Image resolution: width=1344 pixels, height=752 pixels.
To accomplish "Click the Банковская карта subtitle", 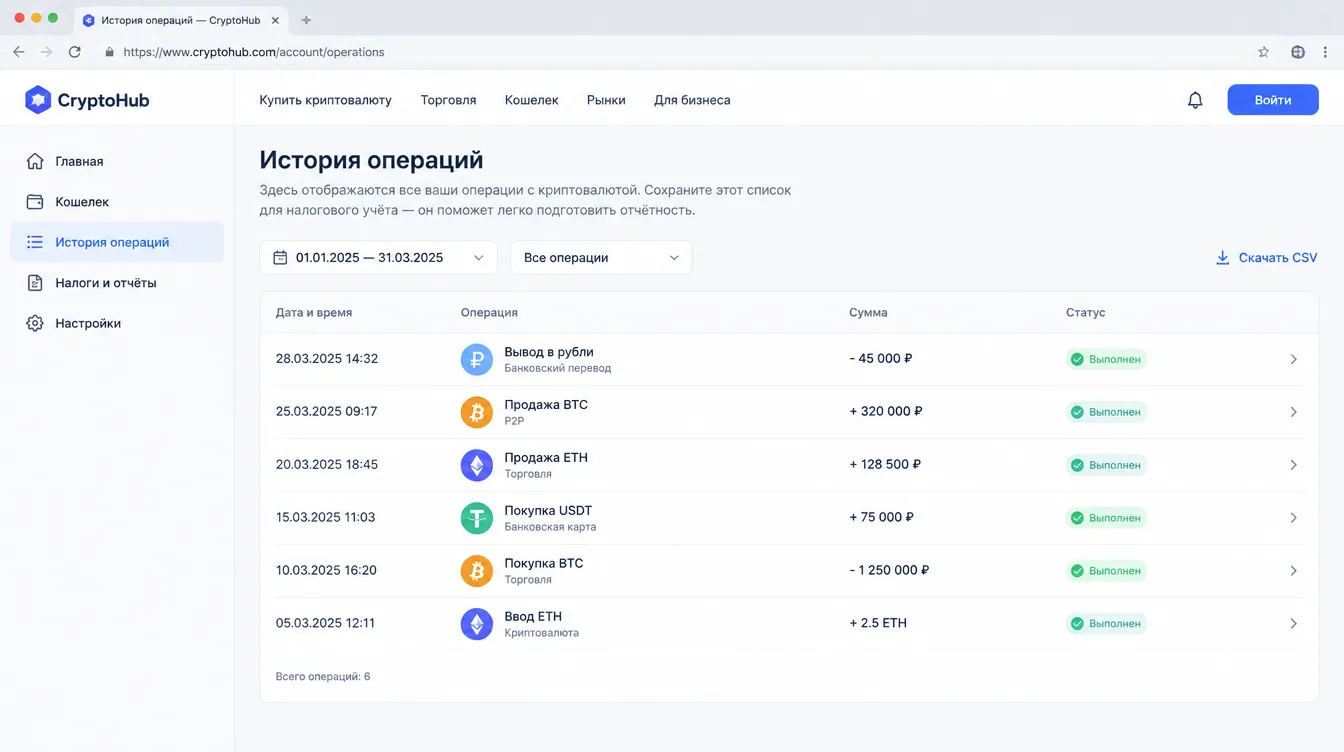I will [x=550, y=527].
